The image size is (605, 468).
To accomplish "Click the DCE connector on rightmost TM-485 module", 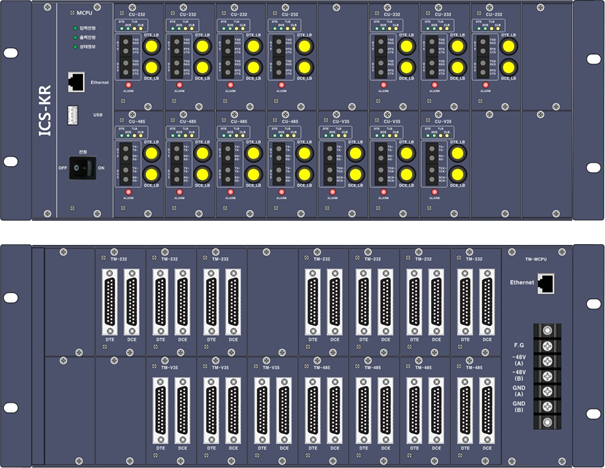I will (x=486, y=408).
